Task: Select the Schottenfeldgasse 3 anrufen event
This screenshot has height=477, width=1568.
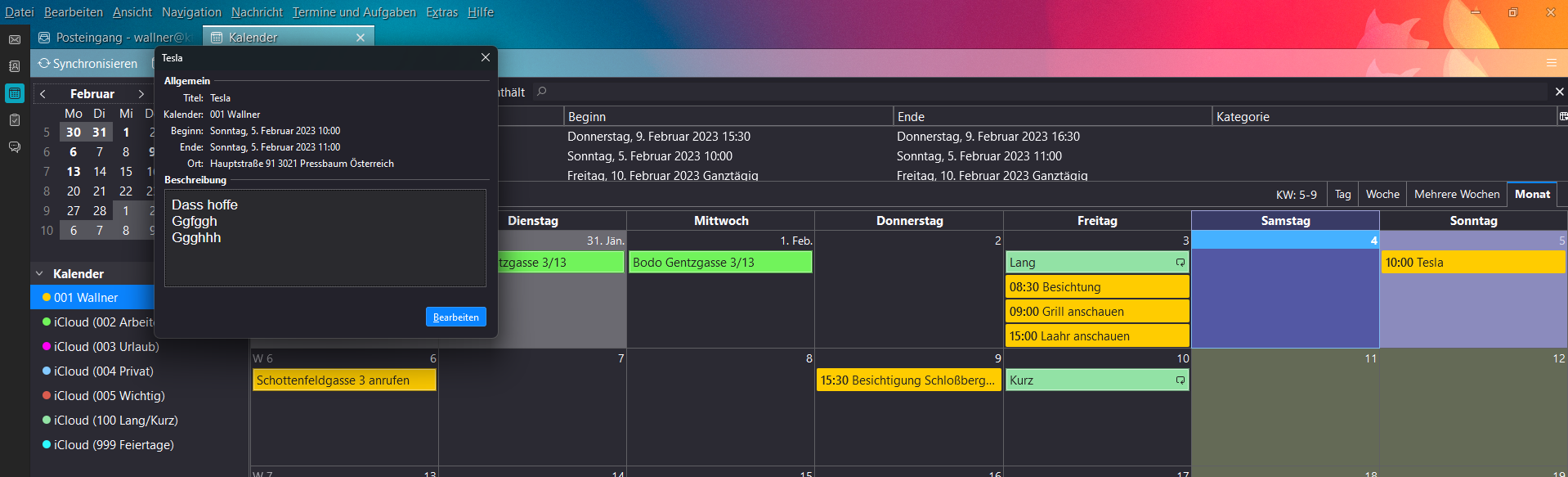Action: (x=344, y=380)
